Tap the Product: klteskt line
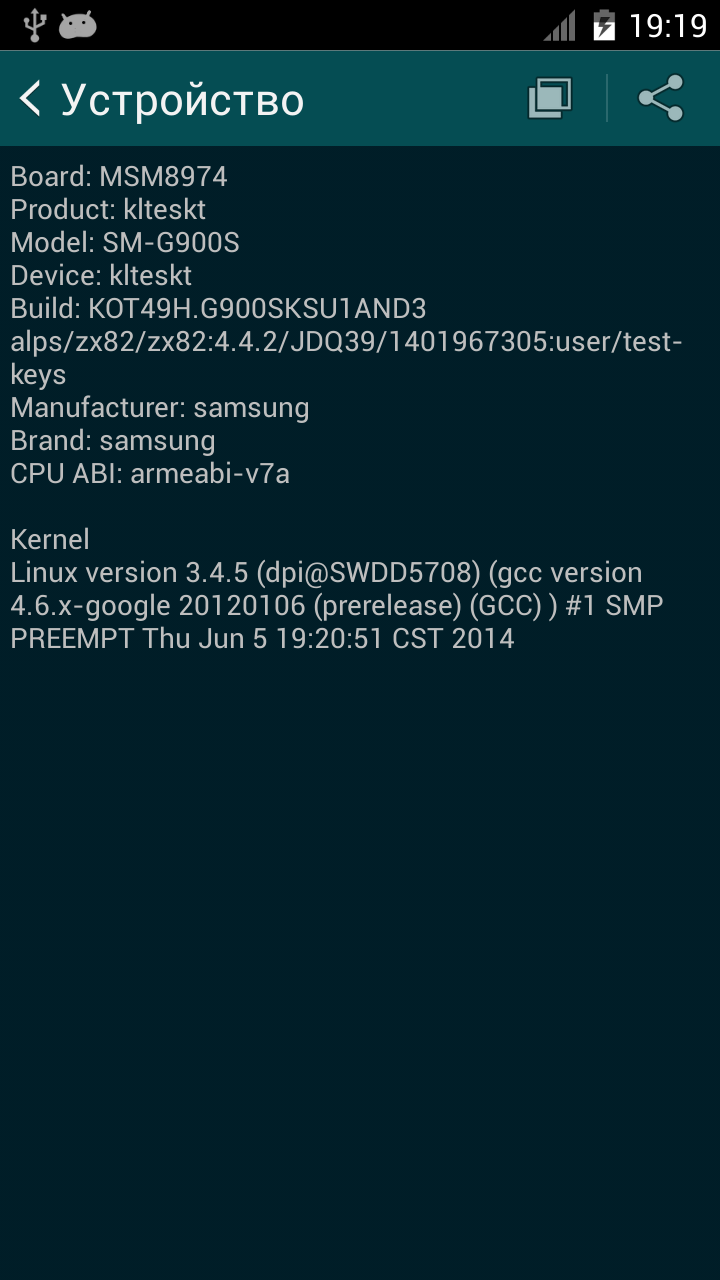The image size is (720, 1280). pos(108,210)
